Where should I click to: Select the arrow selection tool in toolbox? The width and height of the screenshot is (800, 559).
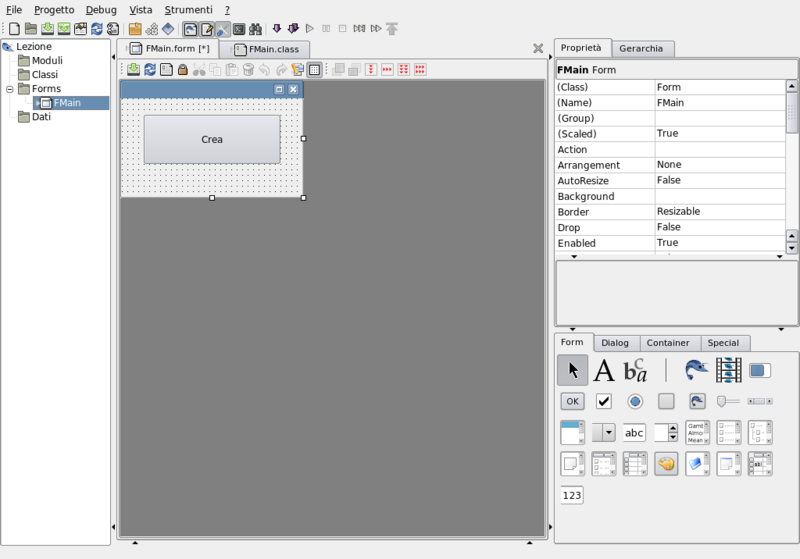click(572, 370)
